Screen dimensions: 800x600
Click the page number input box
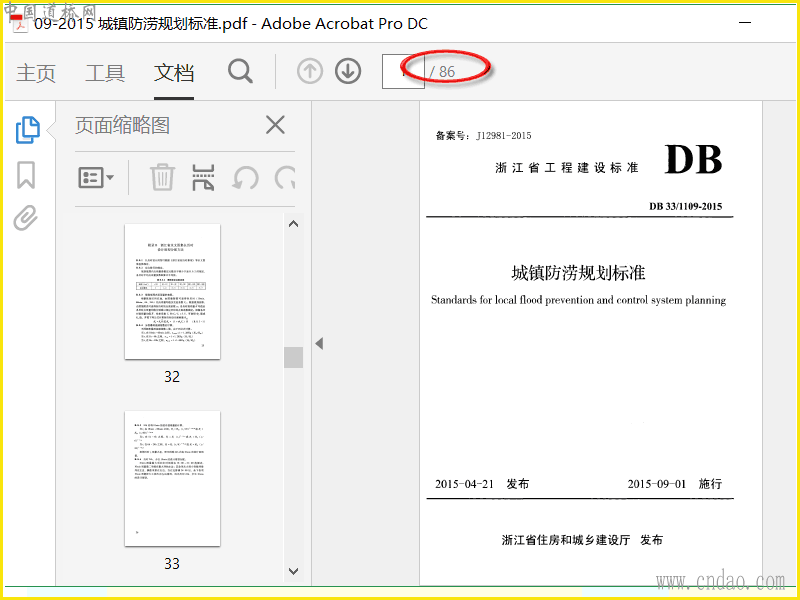click(403, 71)
